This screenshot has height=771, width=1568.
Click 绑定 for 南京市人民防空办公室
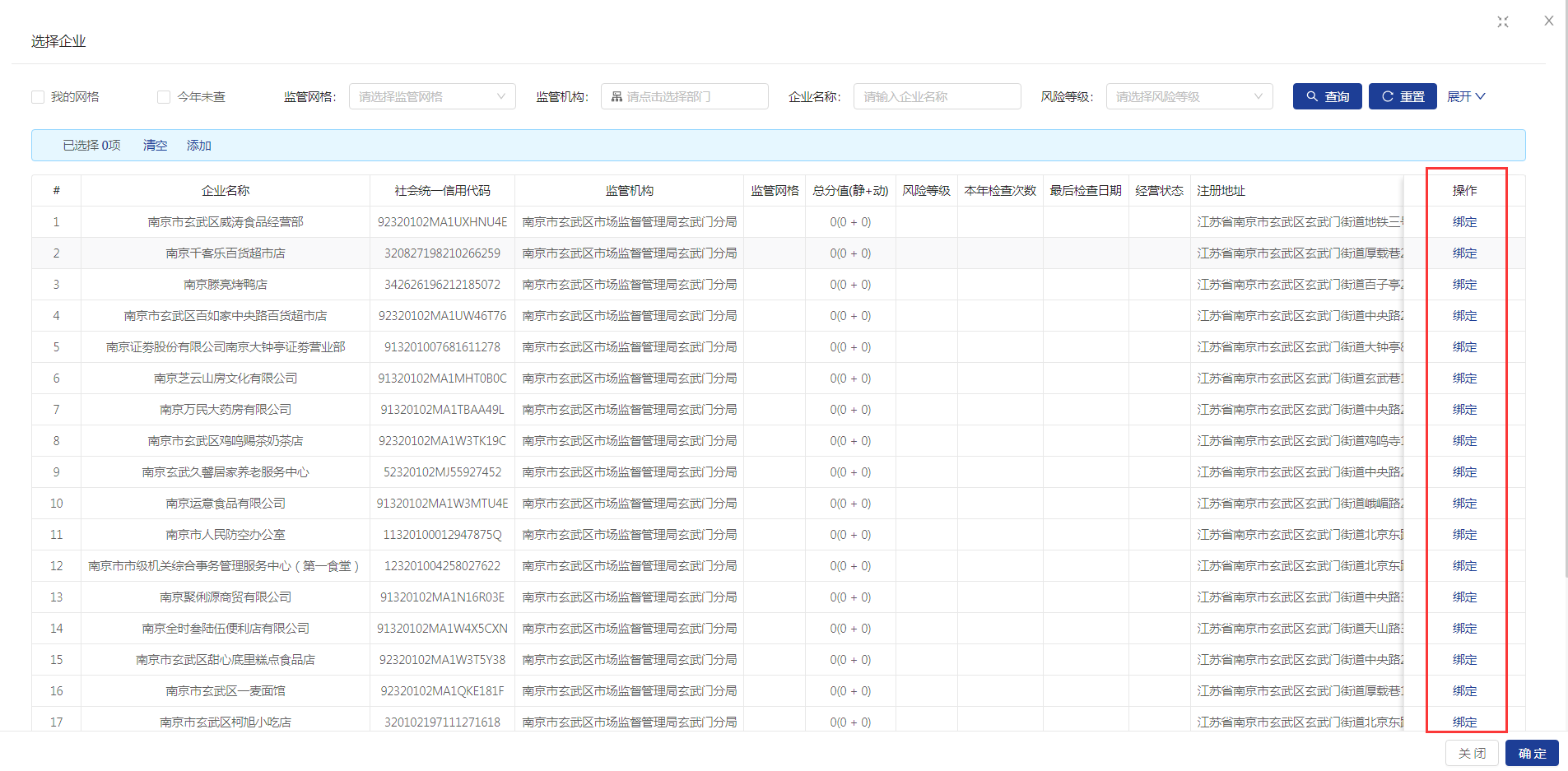(x=1464, y=535)
